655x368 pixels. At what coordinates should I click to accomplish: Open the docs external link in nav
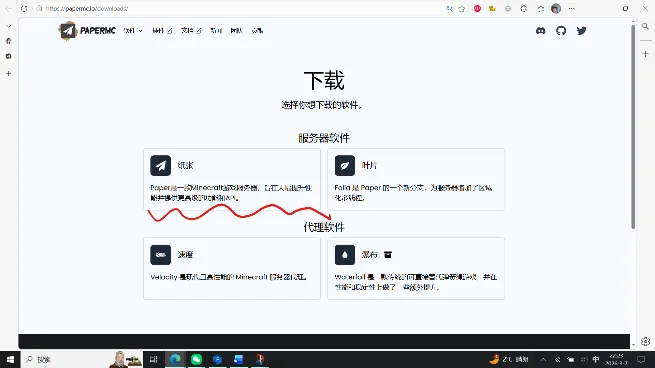(x=191, y=30)
